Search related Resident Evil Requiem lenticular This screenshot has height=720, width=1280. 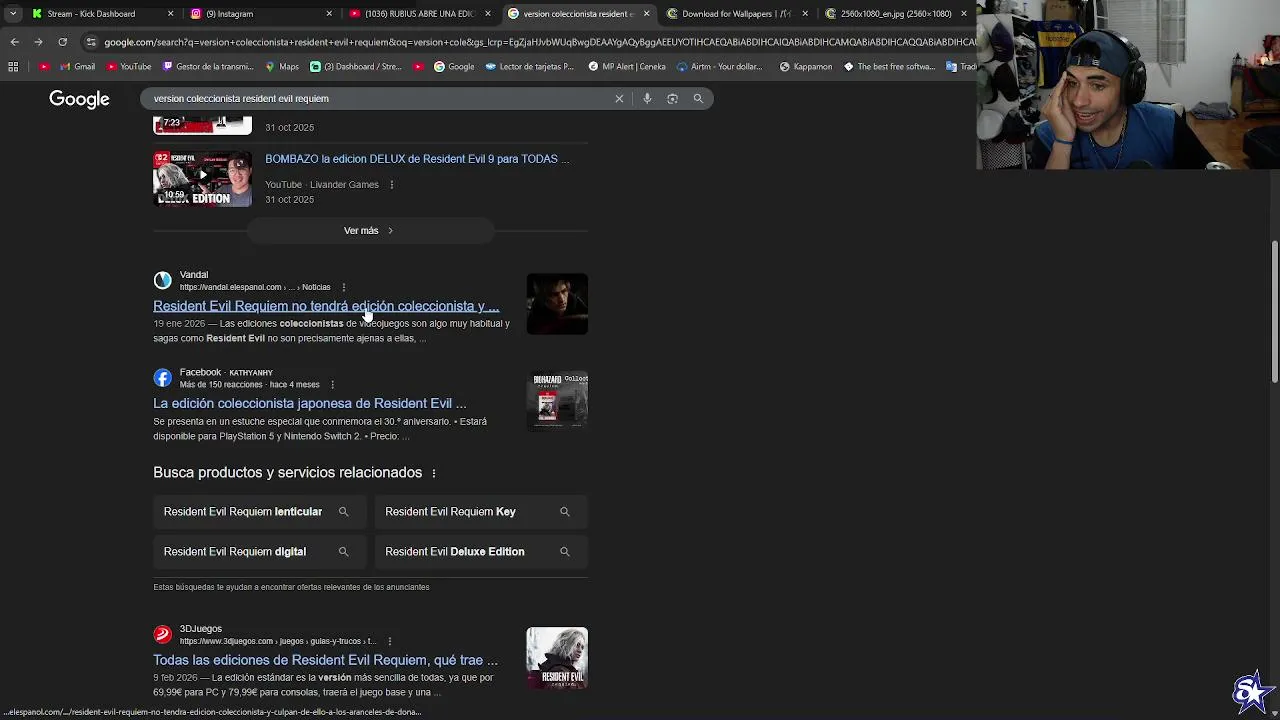pos(259,512)
